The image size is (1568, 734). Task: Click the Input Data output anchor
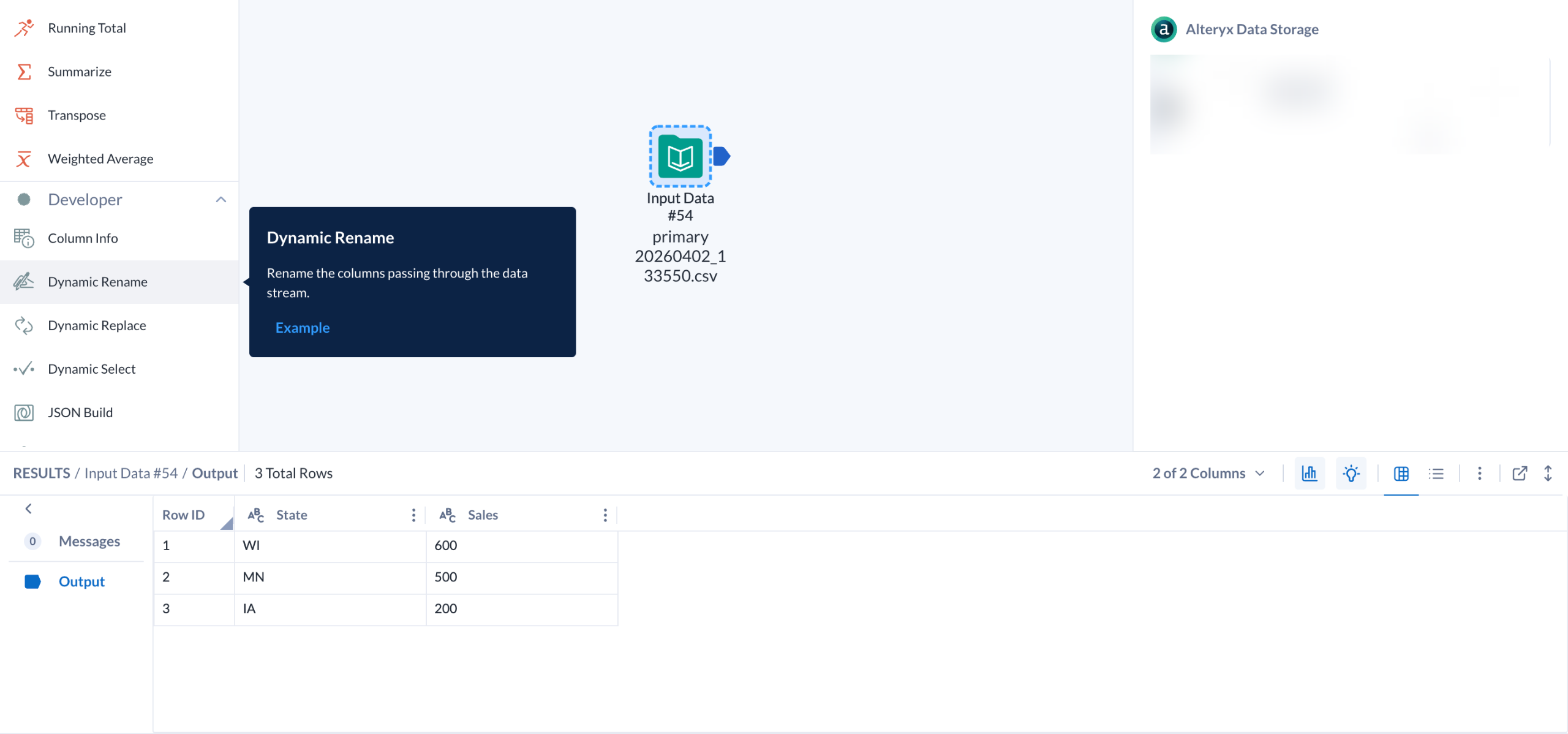722,157
